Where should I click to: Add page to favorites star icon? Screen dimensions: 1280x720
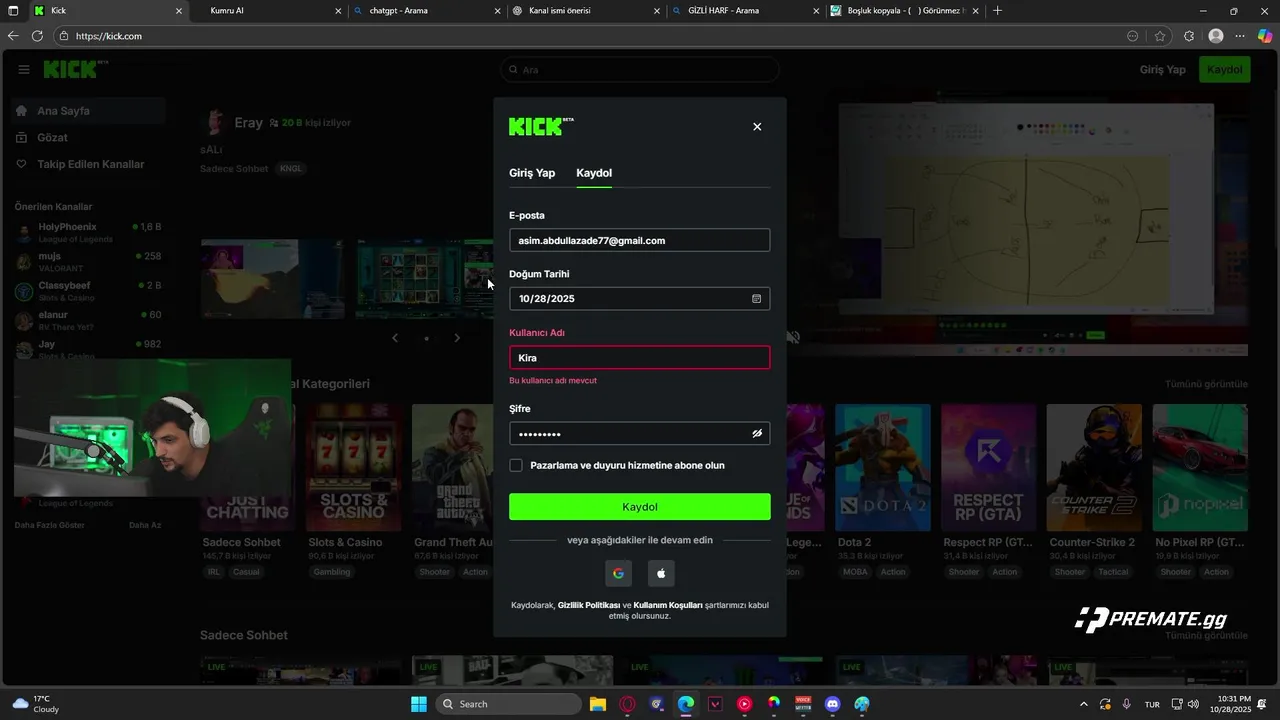click(x=1160, y=36)
